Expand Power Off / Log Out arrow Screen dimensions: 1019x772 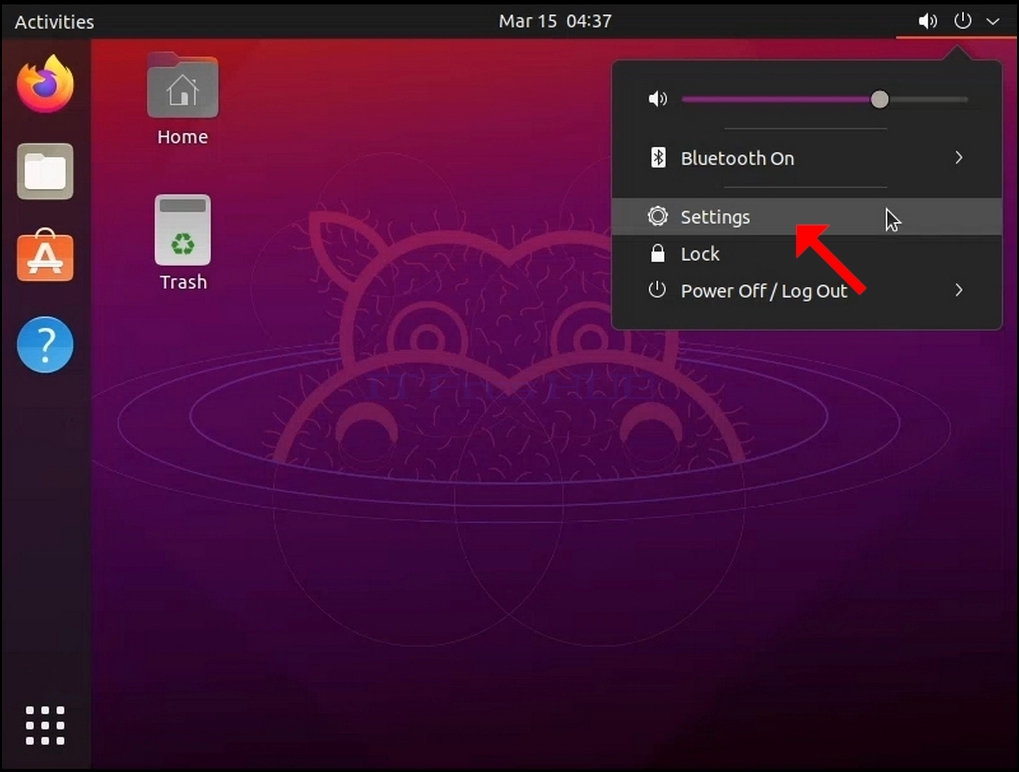tap(959, 290)
